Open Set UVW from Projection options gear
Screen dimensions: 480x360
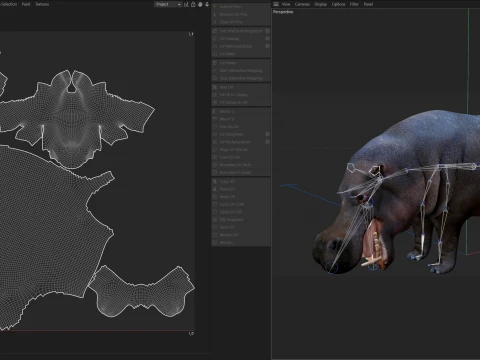tap(267, 31)
